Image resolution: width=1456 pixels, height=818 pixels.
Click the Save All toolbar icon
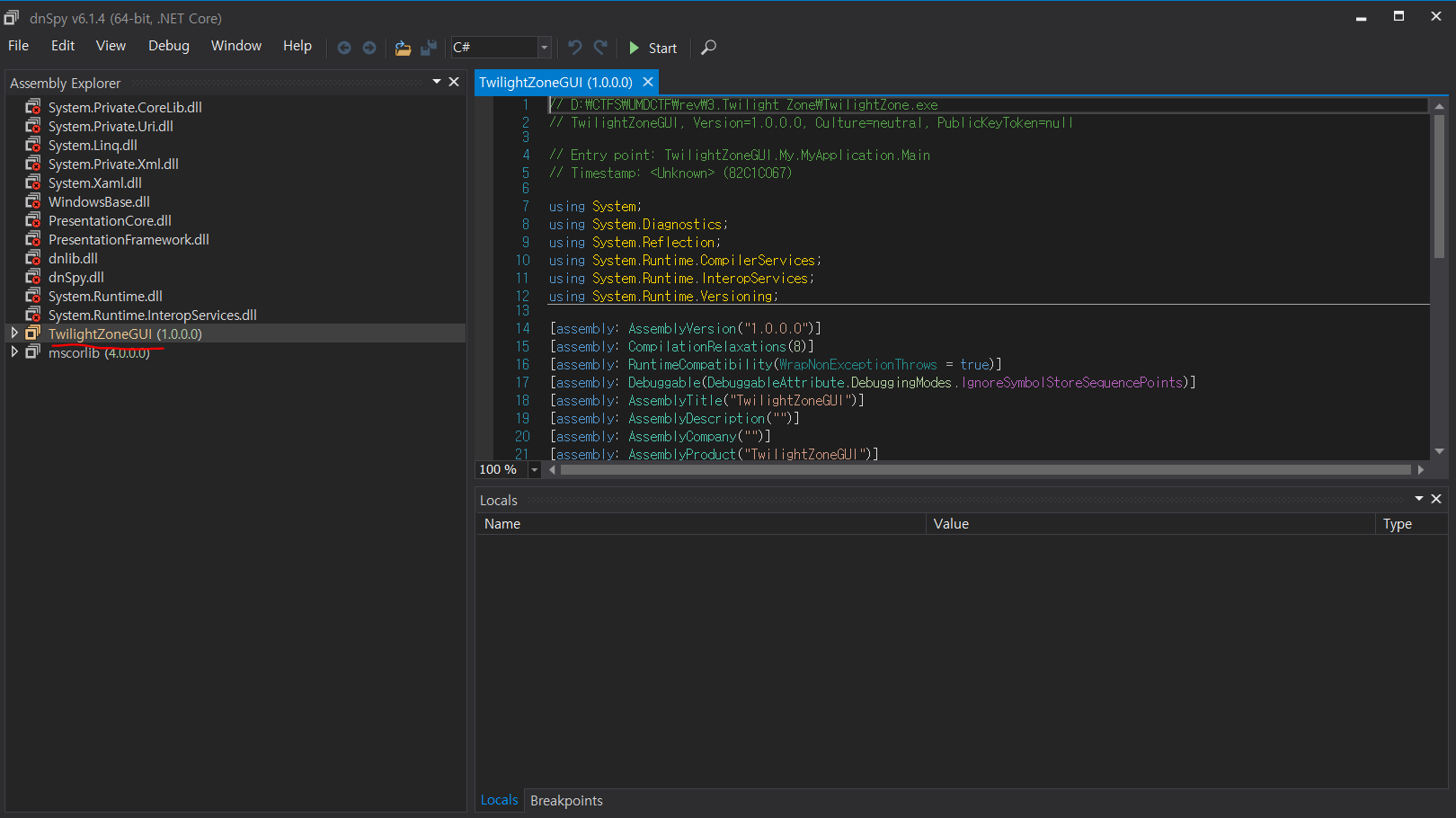429,48
